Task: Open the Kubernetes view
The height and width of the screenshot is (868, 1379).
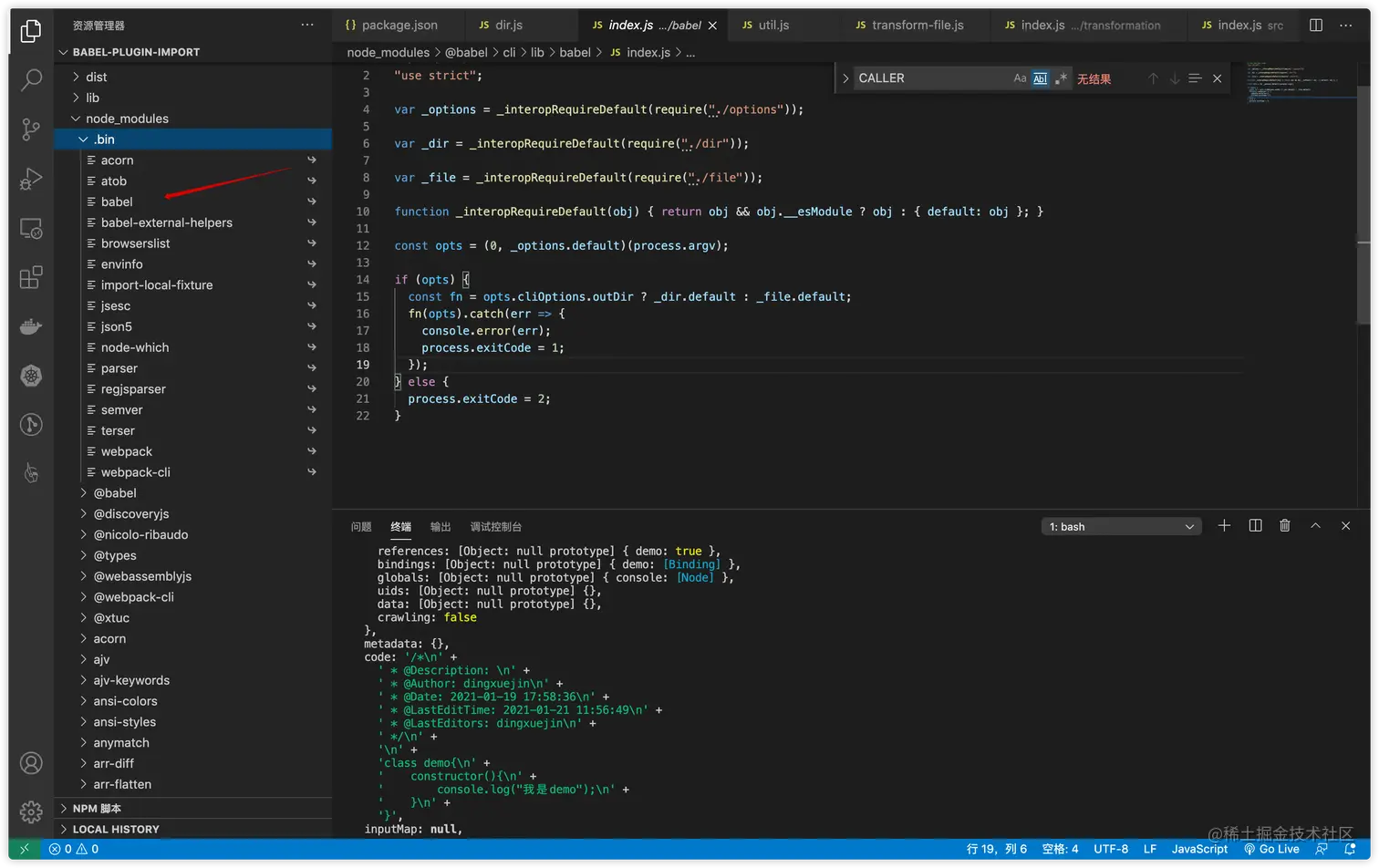Action: click(x=31, y=376)
